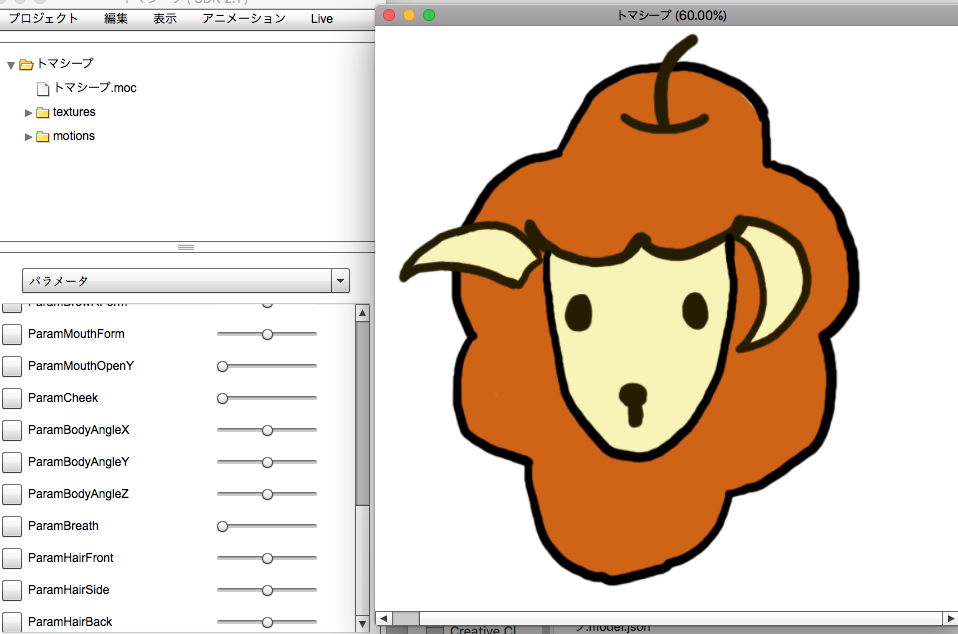Viewport: 958px width, 634px height.
Task: Click the viewer horizontal scroll left arrow
Action: click(x=383, y=619)
